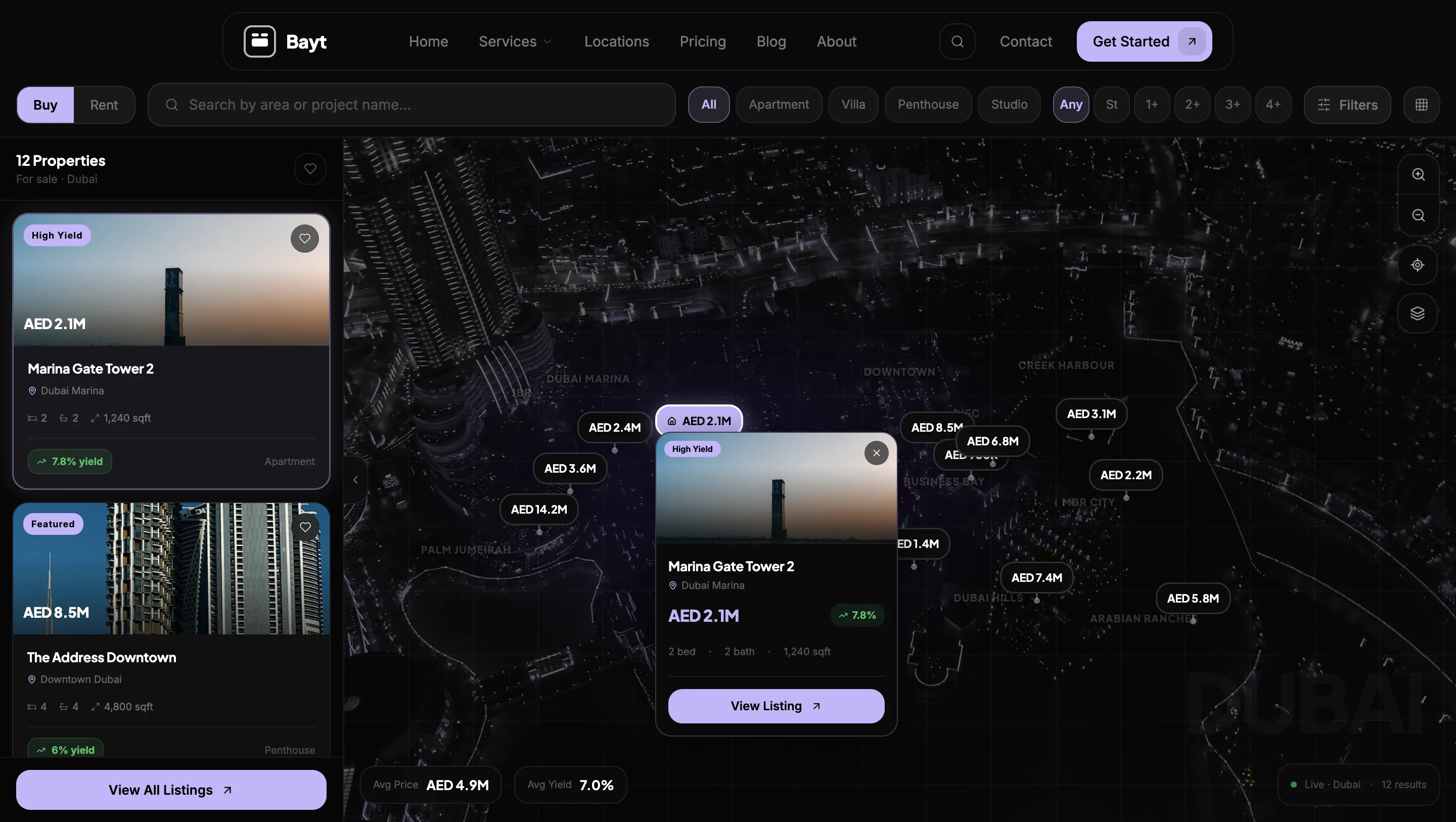1456x822 pixels.
Task: Zoom in on the map
Action: tap(1418, 174)
